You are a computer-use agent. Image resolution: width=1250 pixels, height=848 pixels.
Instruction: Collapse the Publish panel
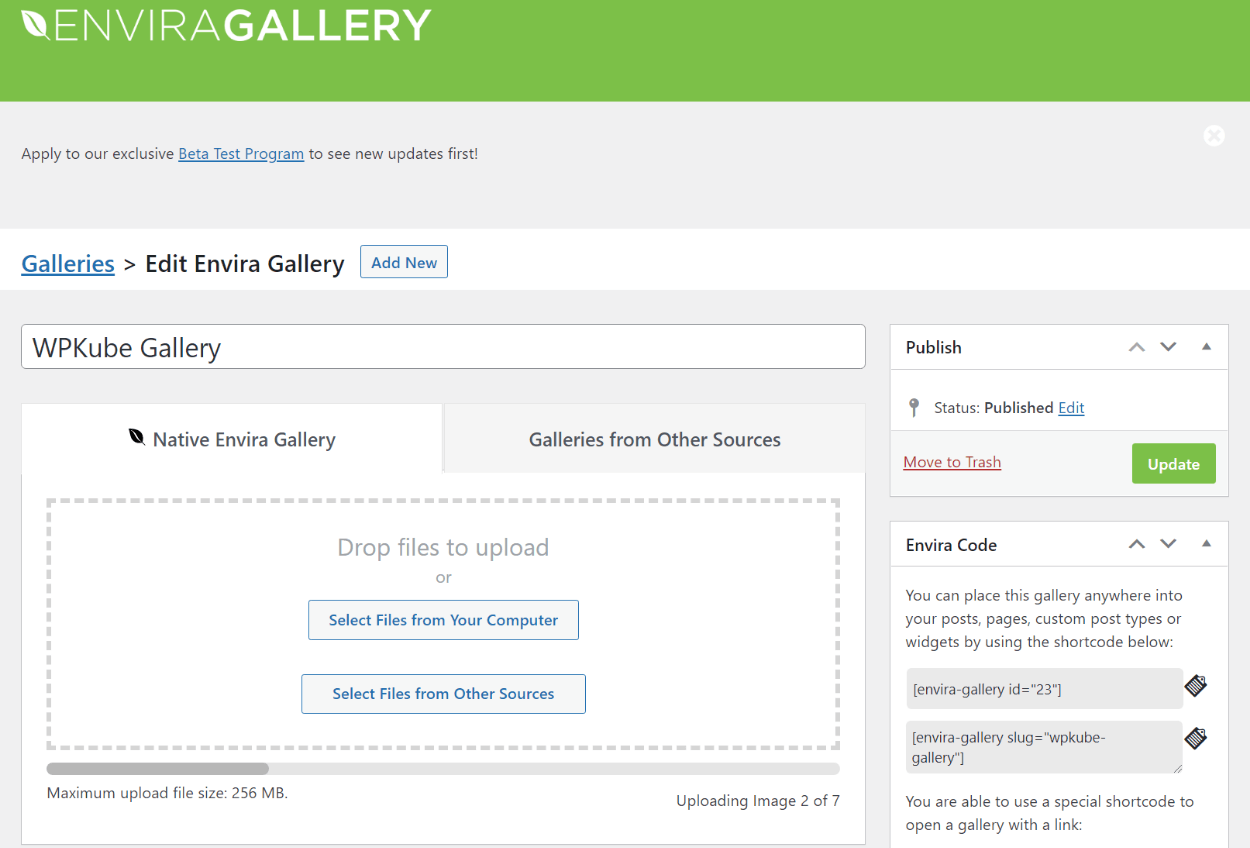(x=1206, y=347)
